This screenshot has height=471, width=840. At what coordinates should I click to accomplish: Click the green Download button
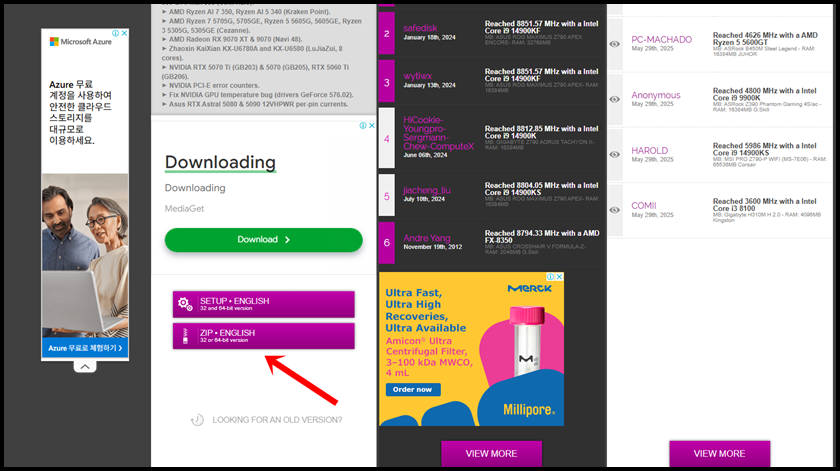[x=264, y=240]
